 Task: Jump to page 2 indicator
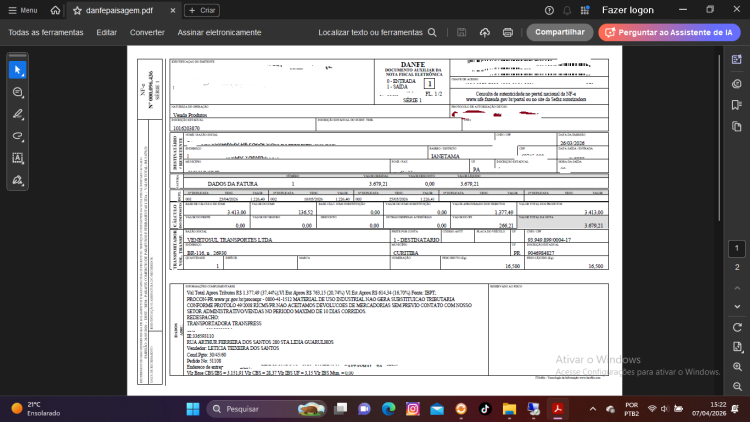click(x=737, y=267)
